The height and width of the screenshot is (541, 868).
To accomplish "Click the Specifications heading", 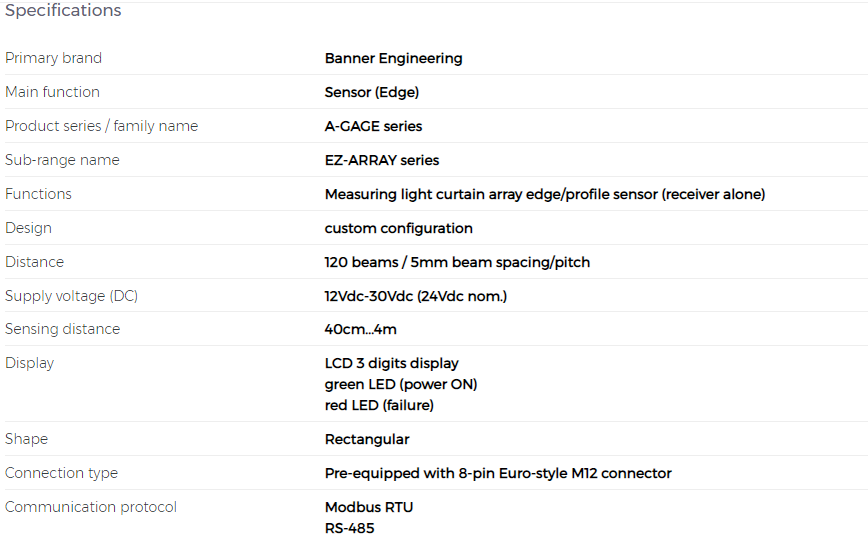I will (63, 11).
